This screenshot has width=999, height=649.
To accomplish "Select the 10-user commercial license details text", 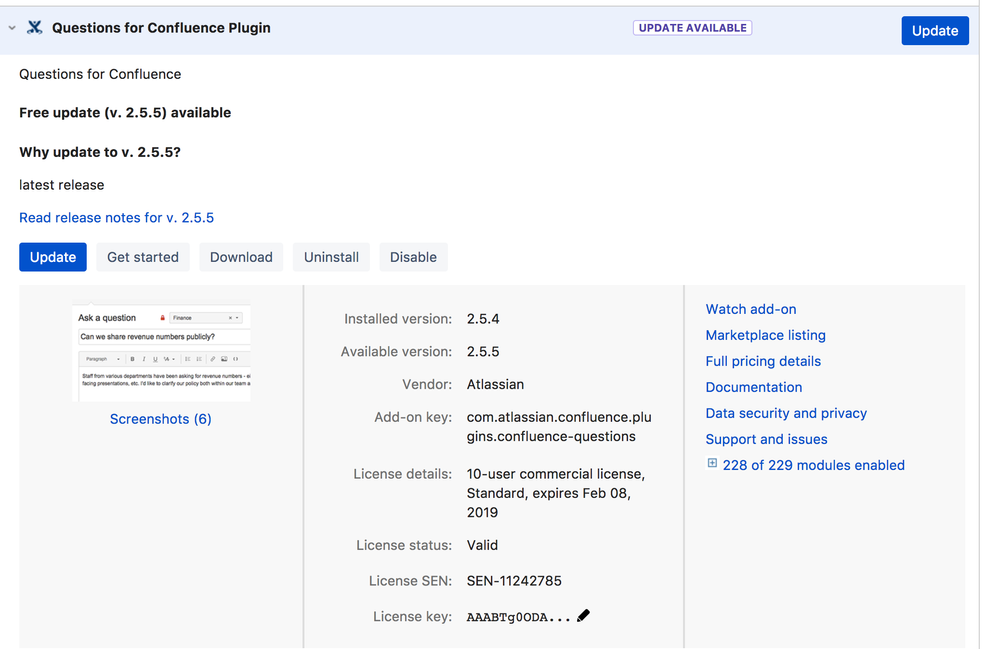I will click(x=556, y=494).
